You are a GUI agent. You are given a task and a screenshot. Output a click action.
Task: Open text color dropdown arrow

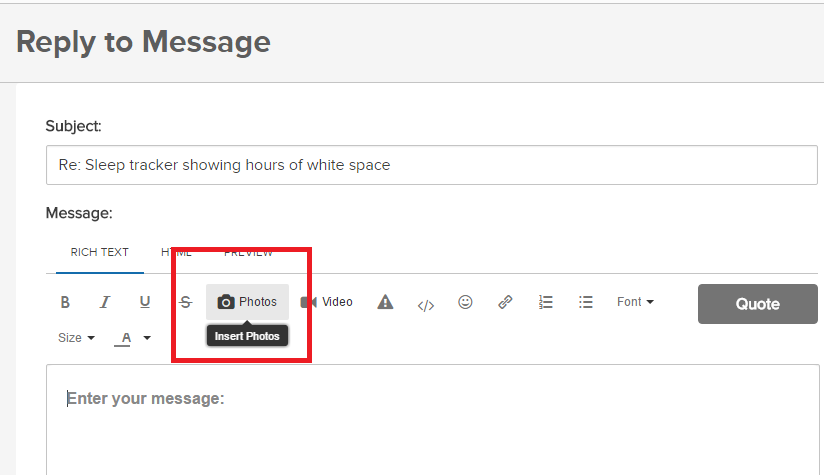147,338
